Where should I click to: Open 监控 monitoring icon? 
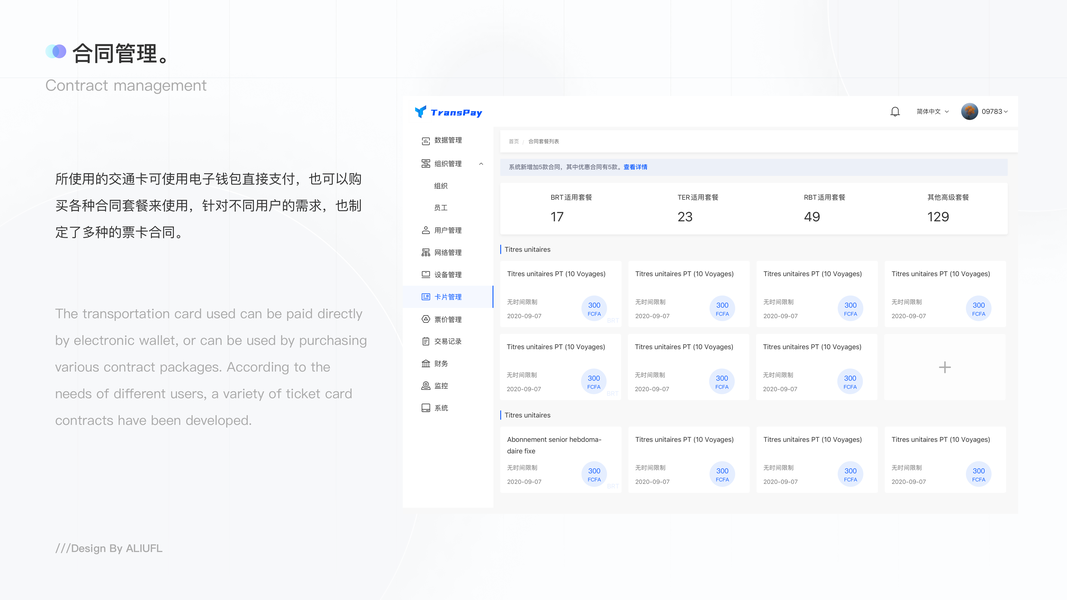[x=425, y=386]
